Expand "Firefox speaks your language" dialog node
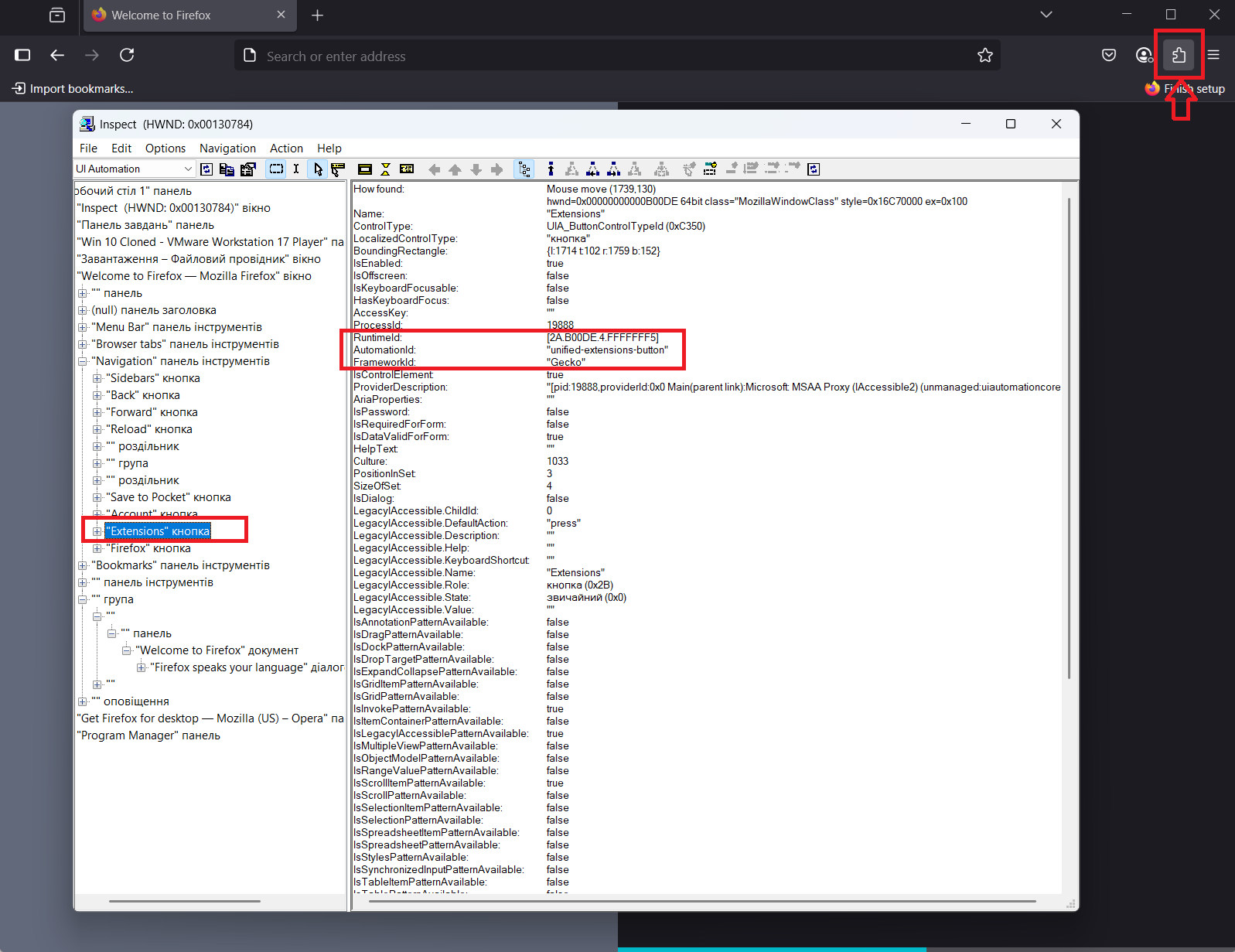Image resolution: width=1235 pixels, height=952 pixels. tap(142, 667)
